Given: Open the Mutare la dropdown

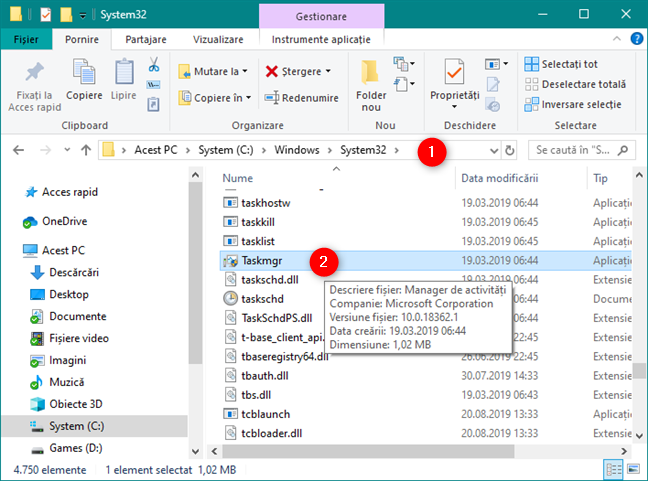Looking at the screenshot, I should coord(214,71).
